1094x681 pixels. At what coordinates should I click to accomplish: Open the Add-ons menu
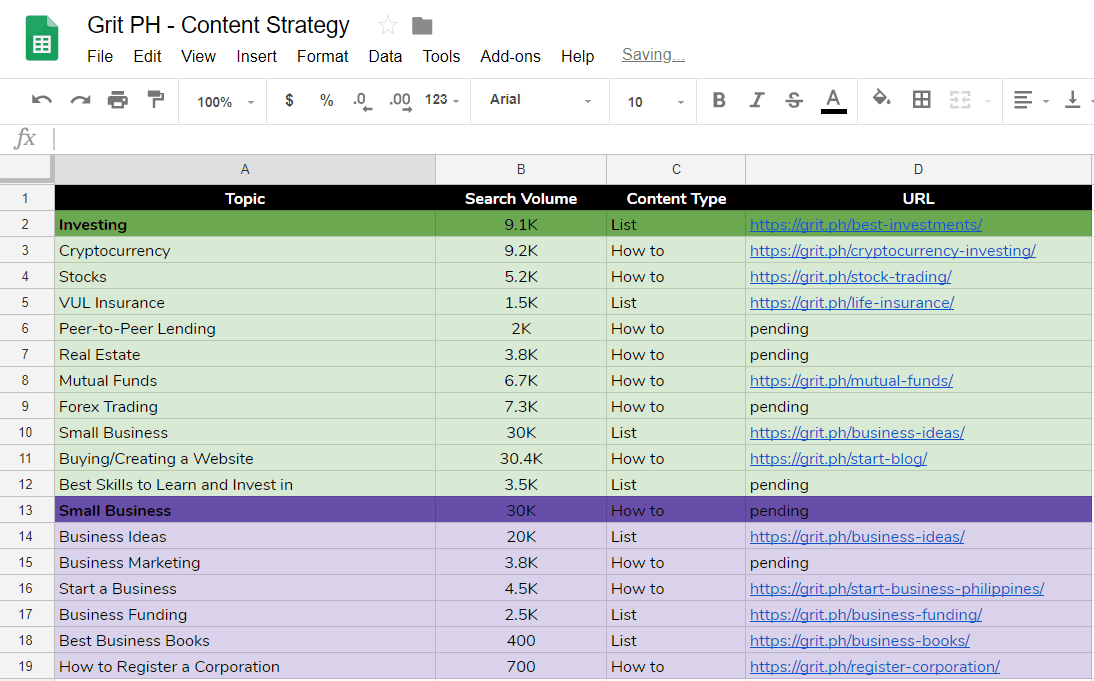click(510, 57)
